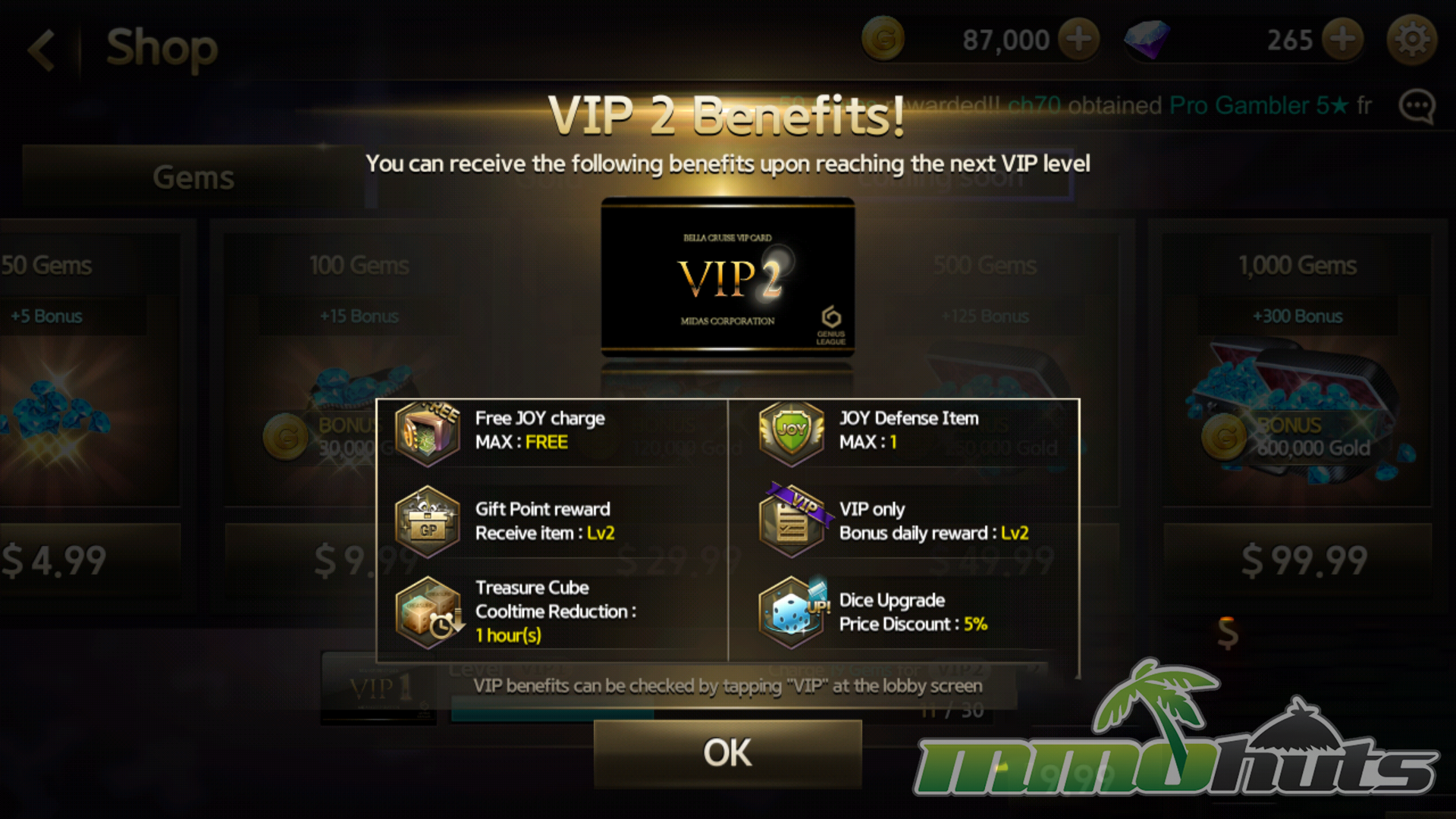Add gems using plus button beside 265

pos(1342,39)
